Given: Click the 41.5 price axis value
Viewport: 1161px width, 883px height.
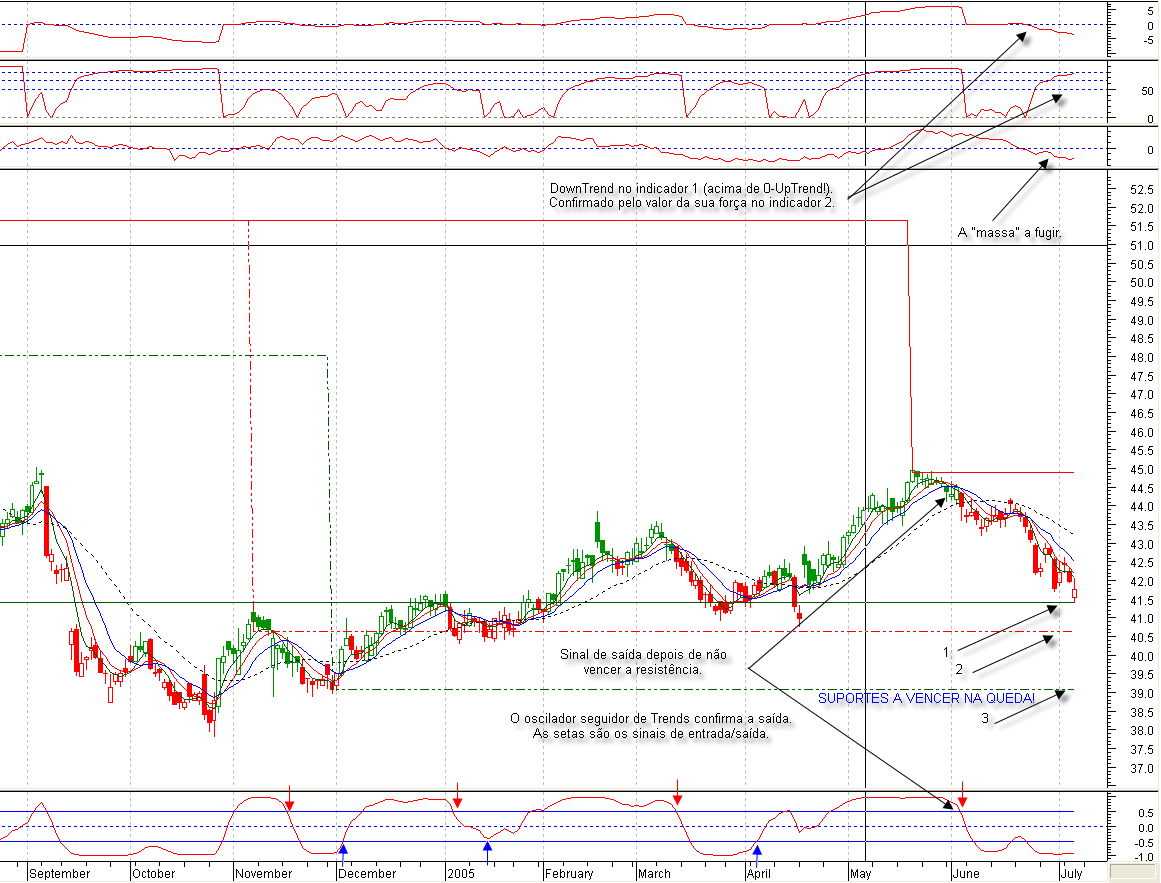Looking at the screenshot, I should pos(1142,600).
